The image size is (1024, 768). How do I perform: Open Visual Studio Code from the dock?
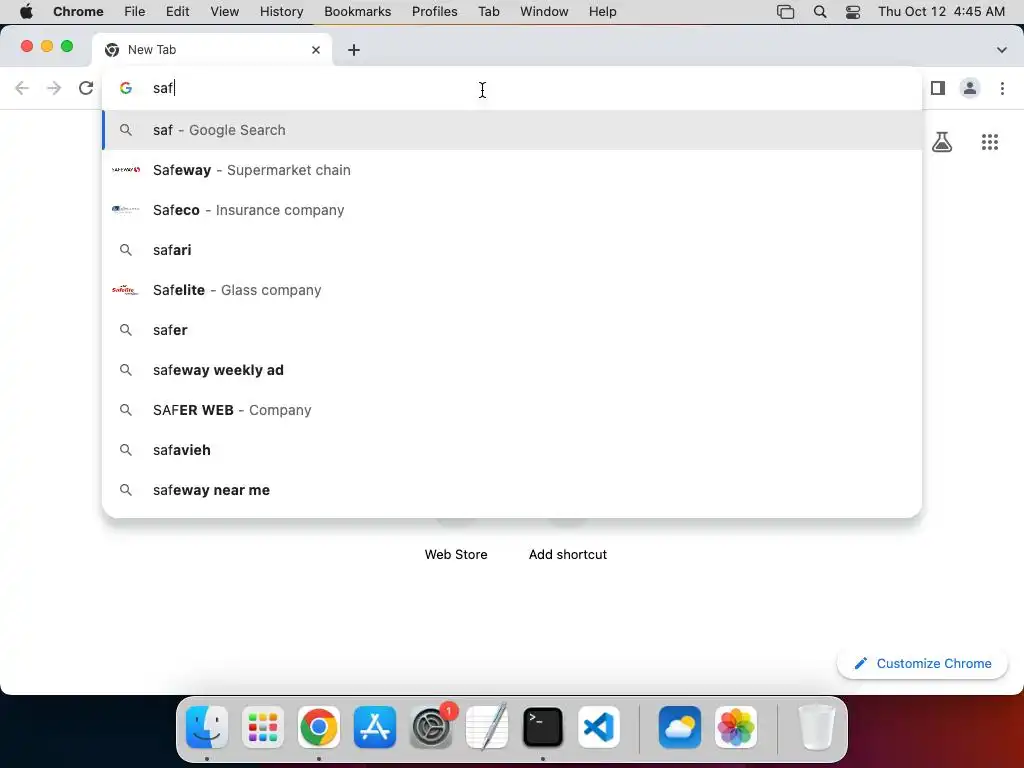point(599,727)
